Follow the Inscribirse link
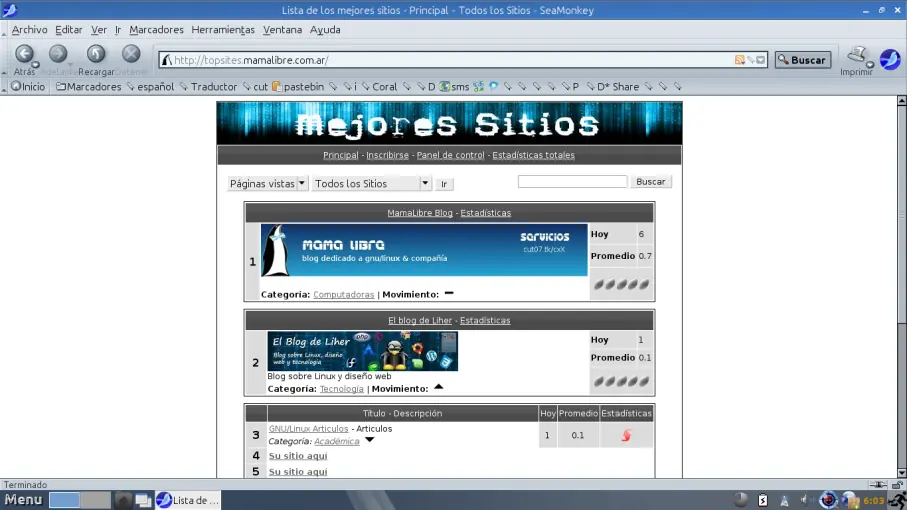 pos(387,155)
